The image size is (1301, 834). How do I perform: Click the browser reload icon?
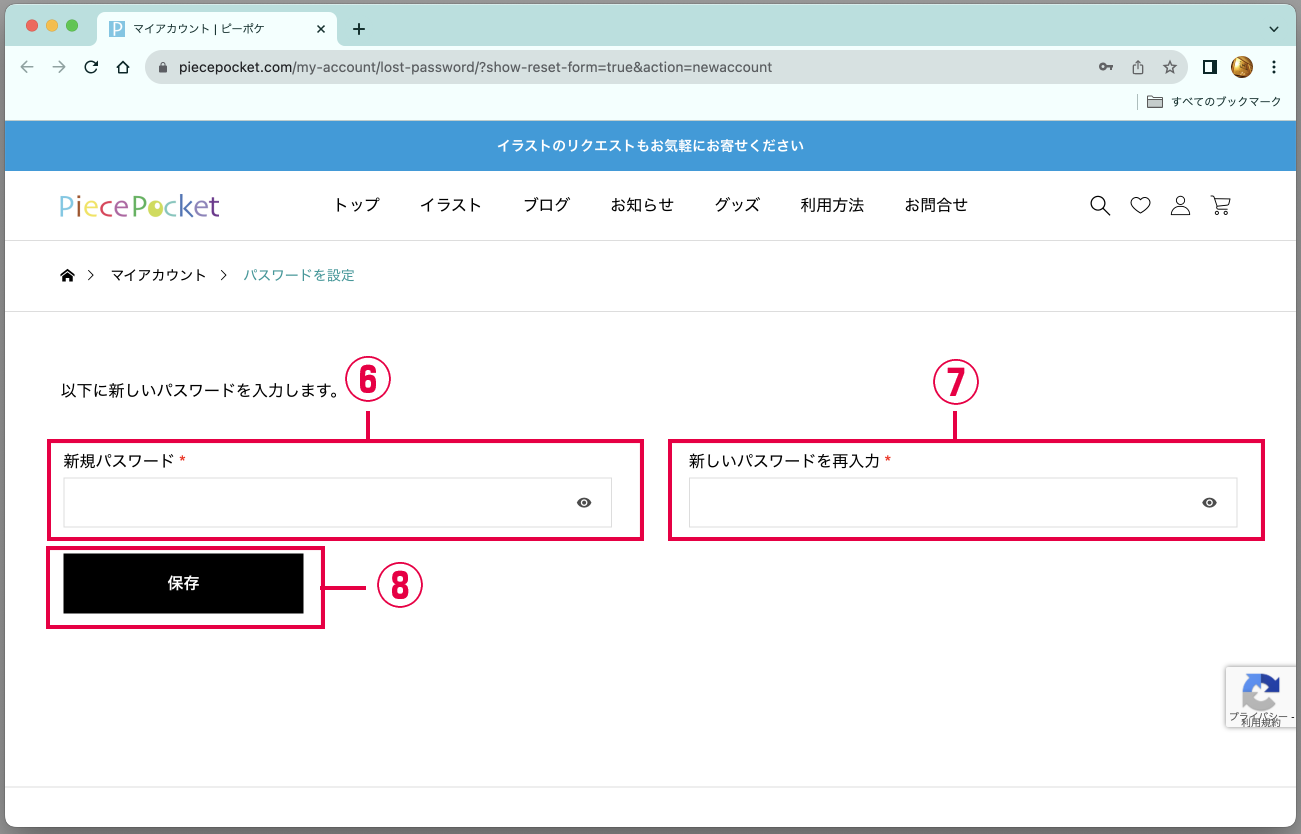coord(91,68)
